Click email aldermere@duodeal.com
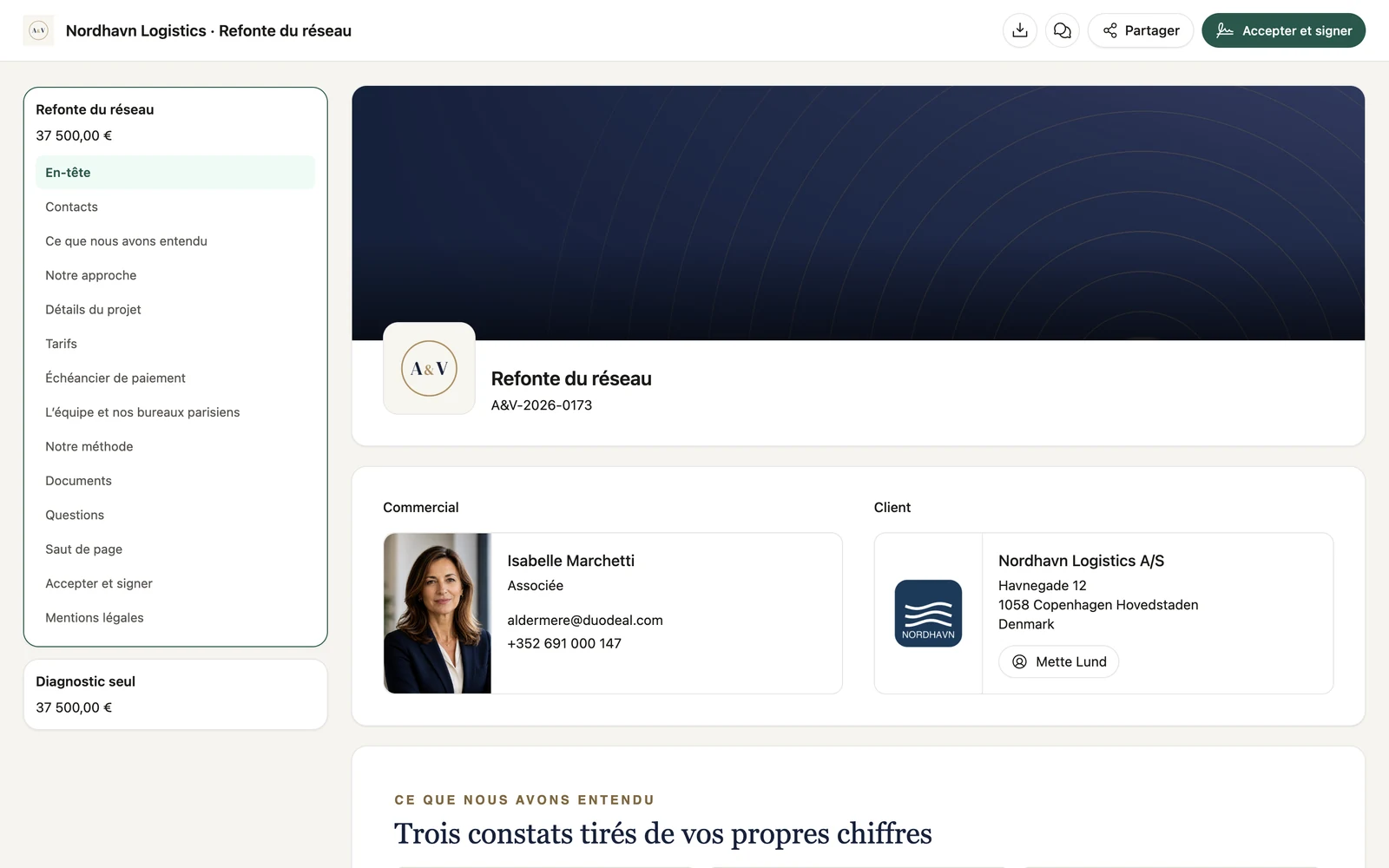 click(585, 621)
